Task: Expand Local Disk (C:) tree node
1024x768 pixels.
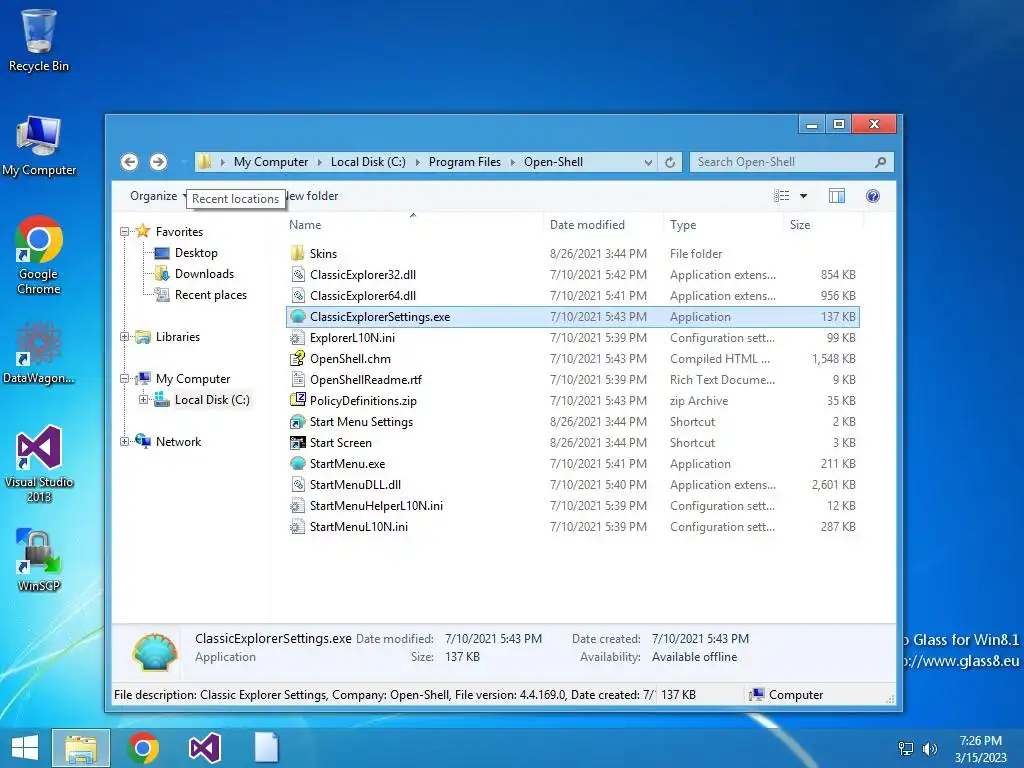Action: (x=143, y=400)
